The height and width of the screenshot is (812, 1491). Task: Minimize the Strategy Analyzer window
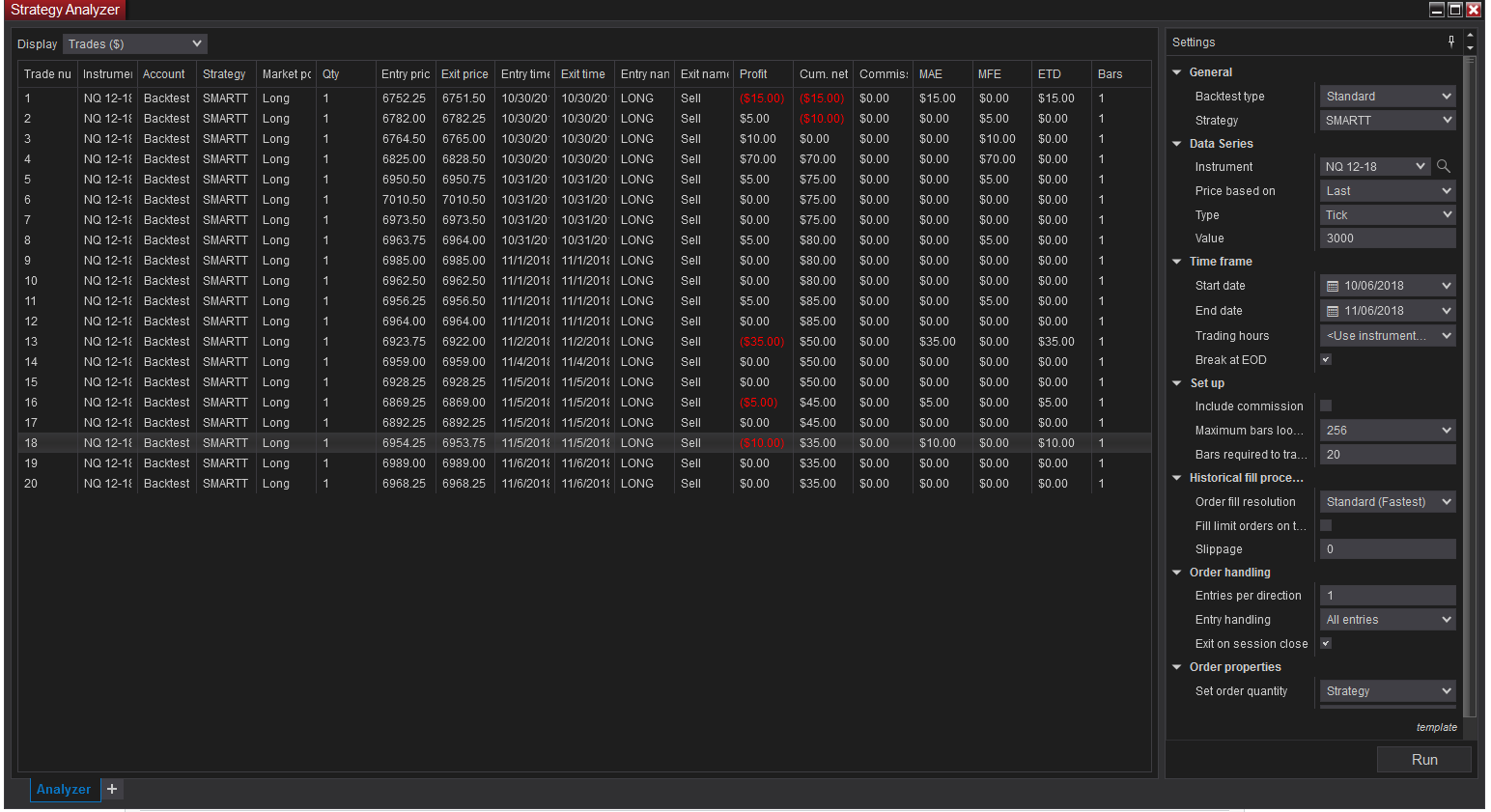tap(1437, 10)
